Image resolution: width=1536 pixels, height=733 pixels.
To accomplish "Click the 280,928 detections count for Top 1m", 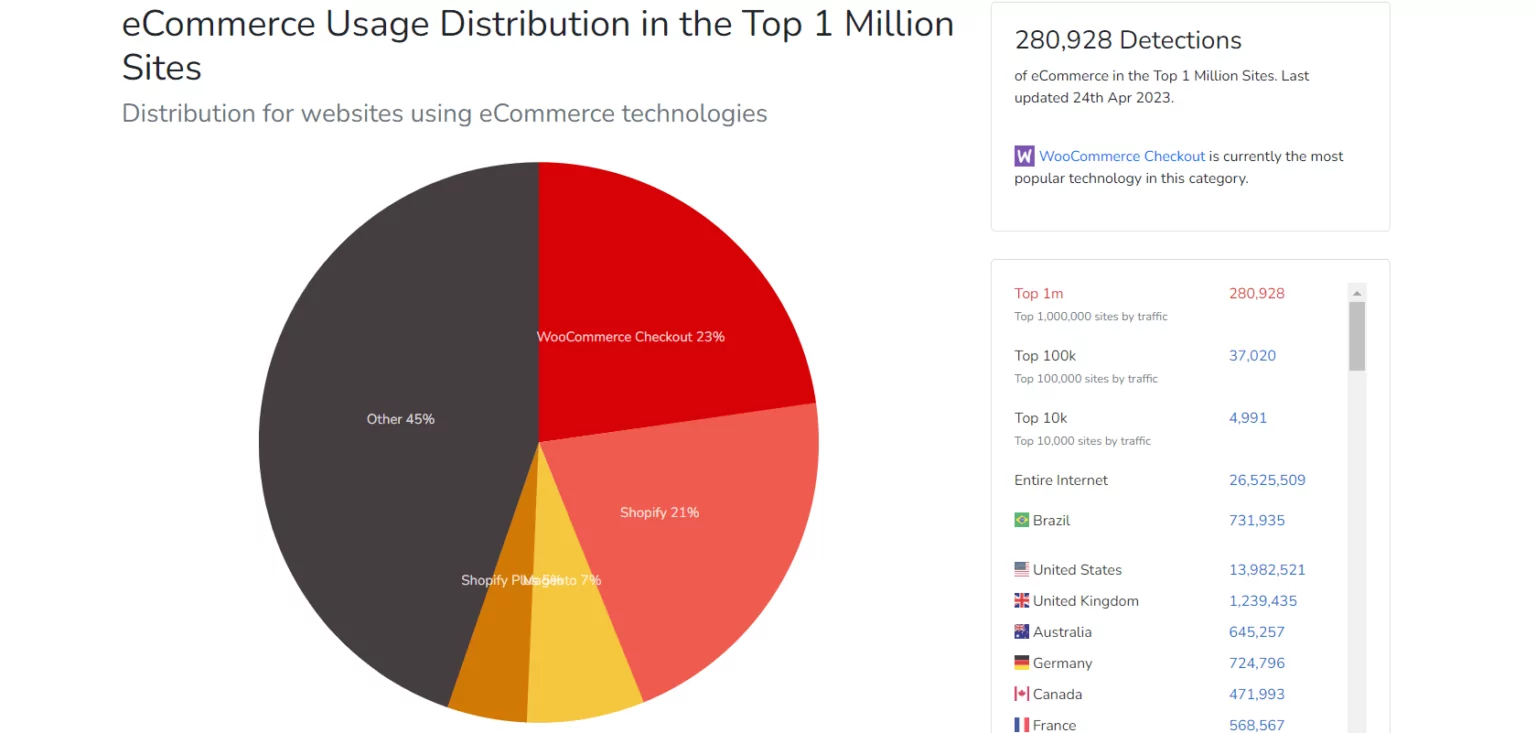I will [1256, 293].
